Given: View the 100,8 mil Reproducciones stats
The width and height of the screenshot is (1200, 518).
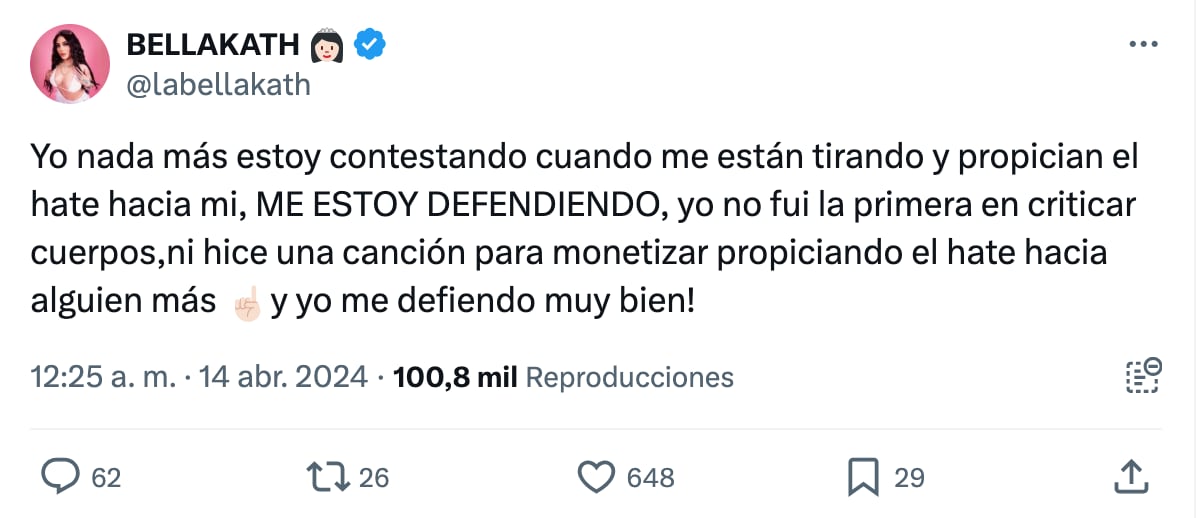Looking at the screenshot, I should tap(564, 377).
